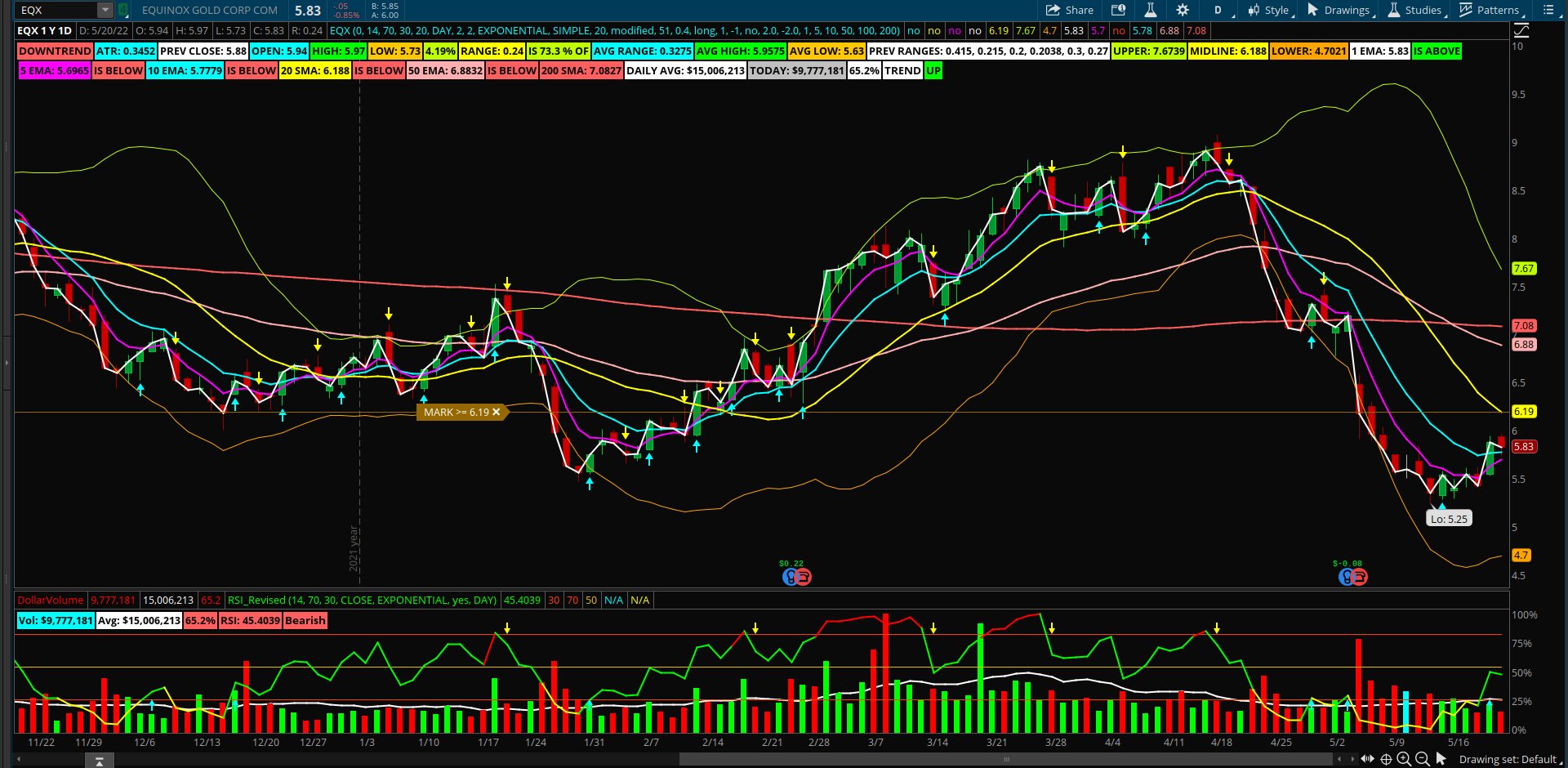Screen dimensions: 1568x768
Task: Click the horizontal time scrollbar thumb
Action: [1006, 759]
